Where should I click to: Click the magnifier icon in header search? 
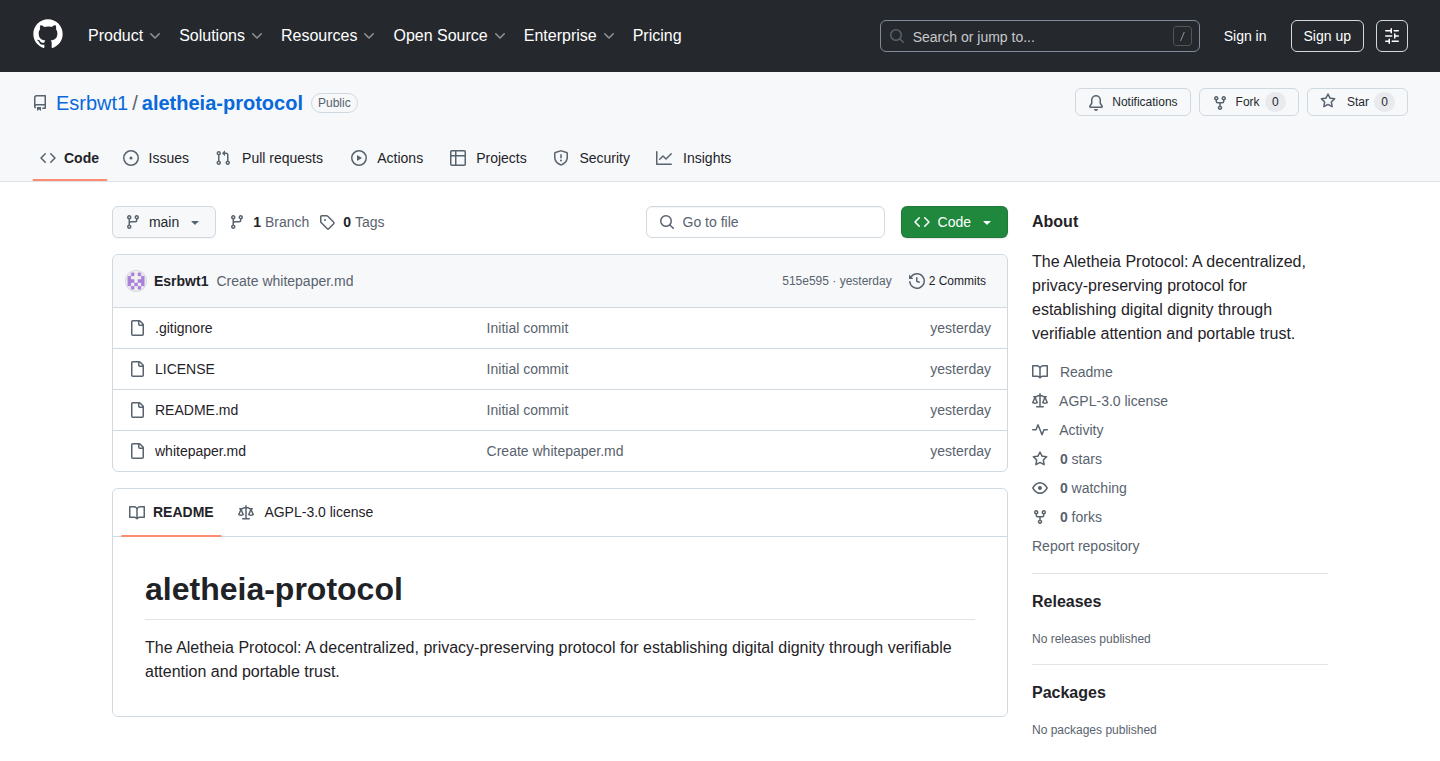(897, 37)
